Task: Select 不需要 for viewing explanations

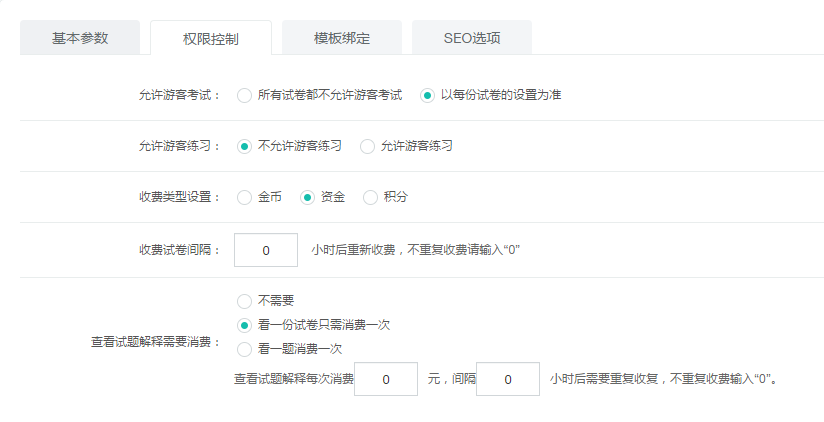Action: (x=244, y=300)
